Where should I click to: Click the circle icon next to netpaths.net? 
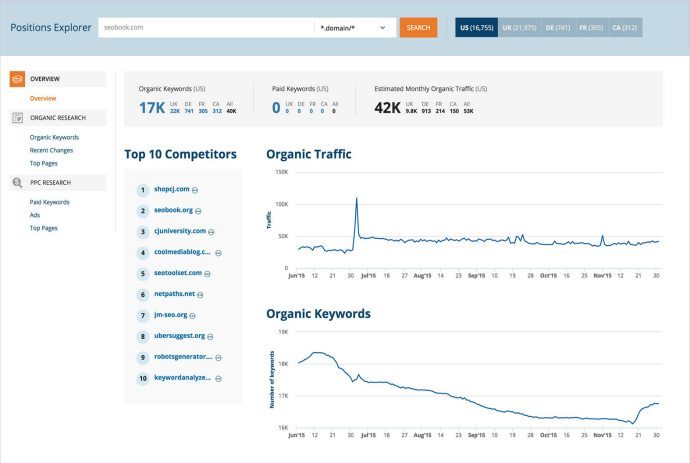click(200, 295)
